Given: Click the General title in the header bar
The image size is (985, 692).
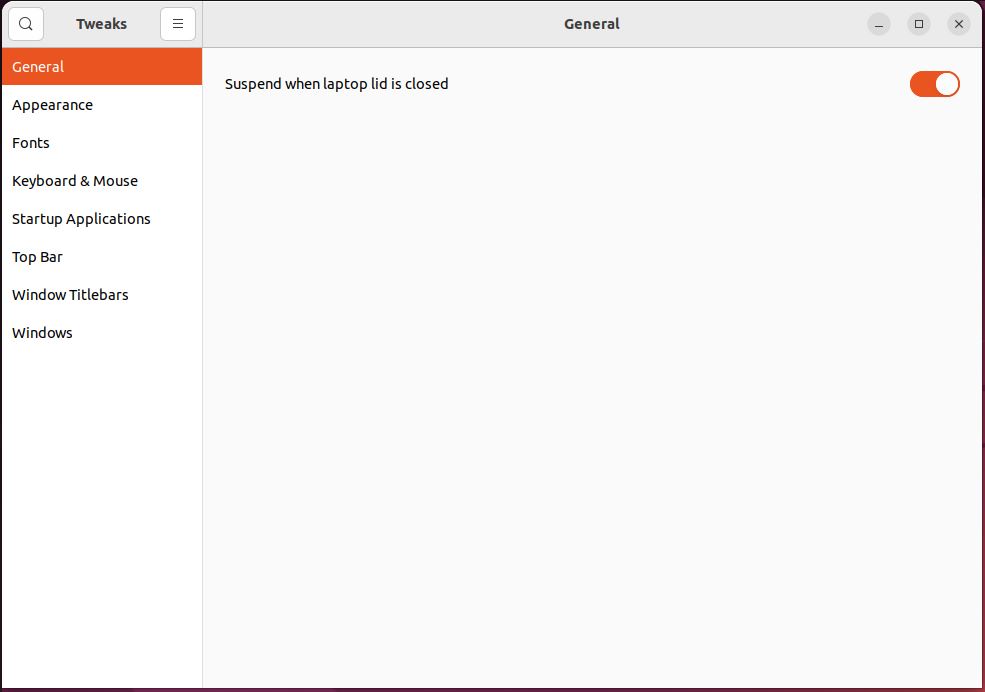Looking at the screenshot, I should (592, 24).
